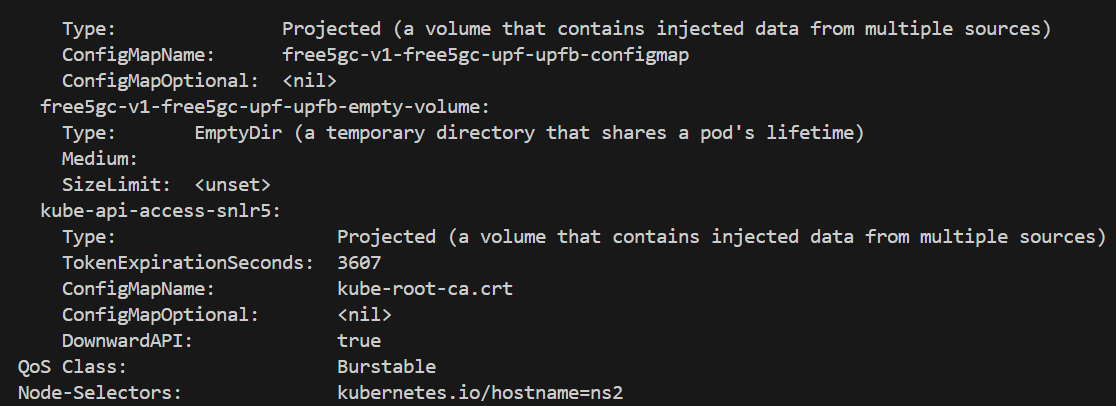The height and width of the screenshot is (406, 1116).
Task: Click the Projected text under kube-api-access-snlr5
Action: pos(386,237)
